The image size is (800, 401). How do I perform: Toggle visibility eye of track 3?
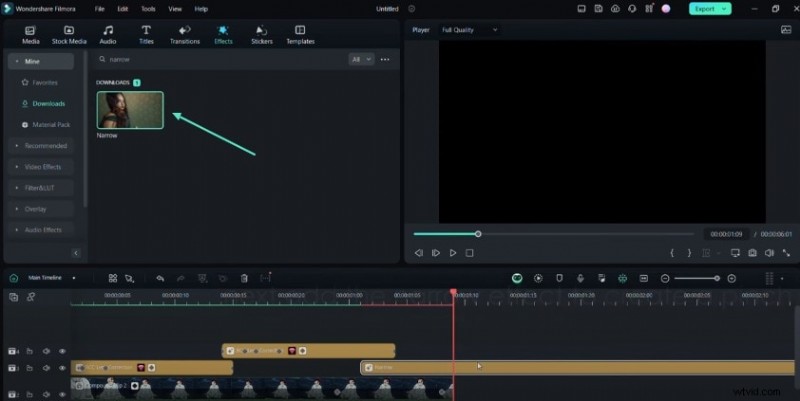click(x=62, y=368)
